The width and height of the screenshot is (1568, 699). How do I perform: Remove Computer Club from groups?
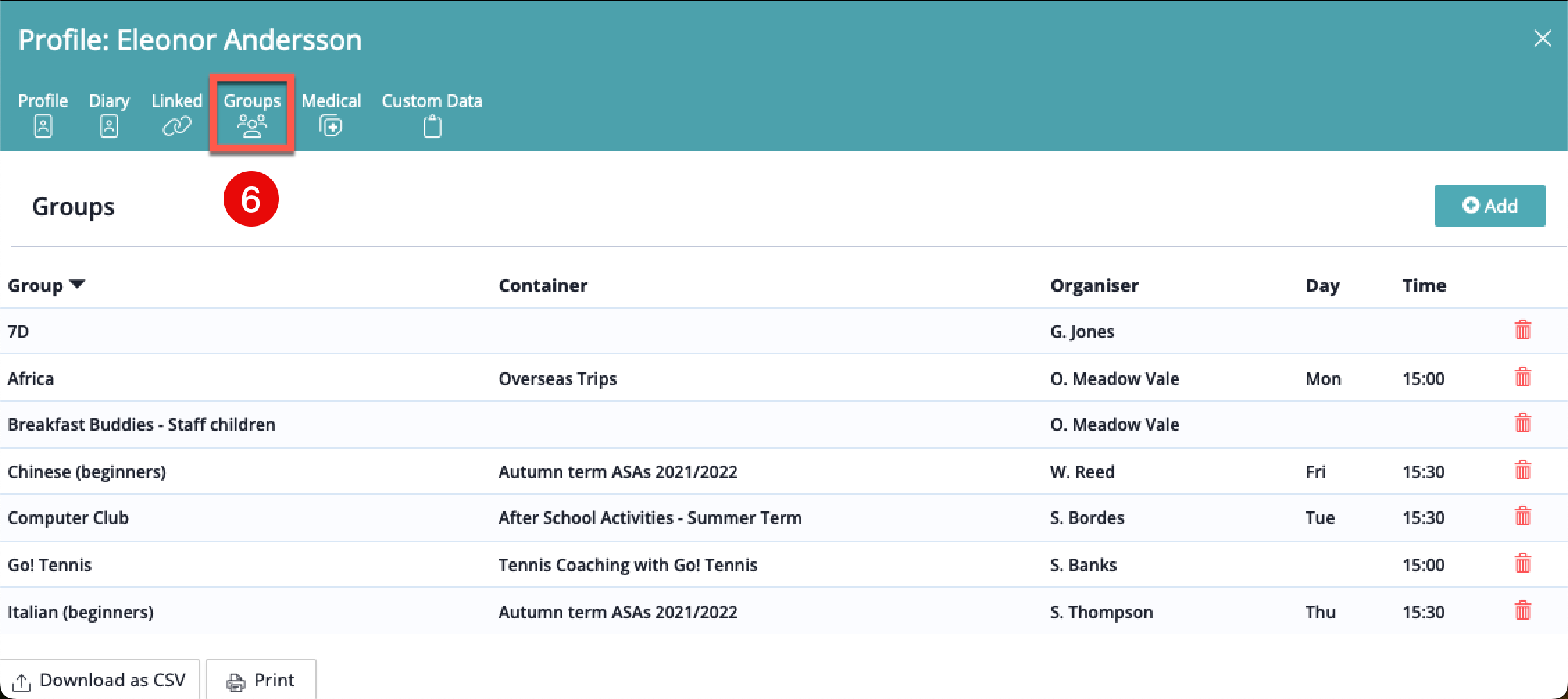point(1522,516)
